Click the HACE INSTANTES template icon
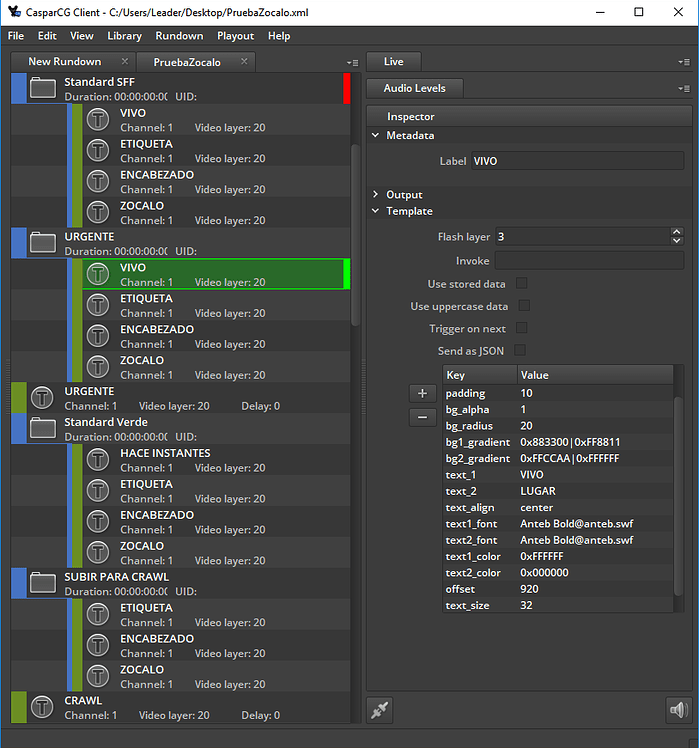Screen dimensions: 699x748 98,460
